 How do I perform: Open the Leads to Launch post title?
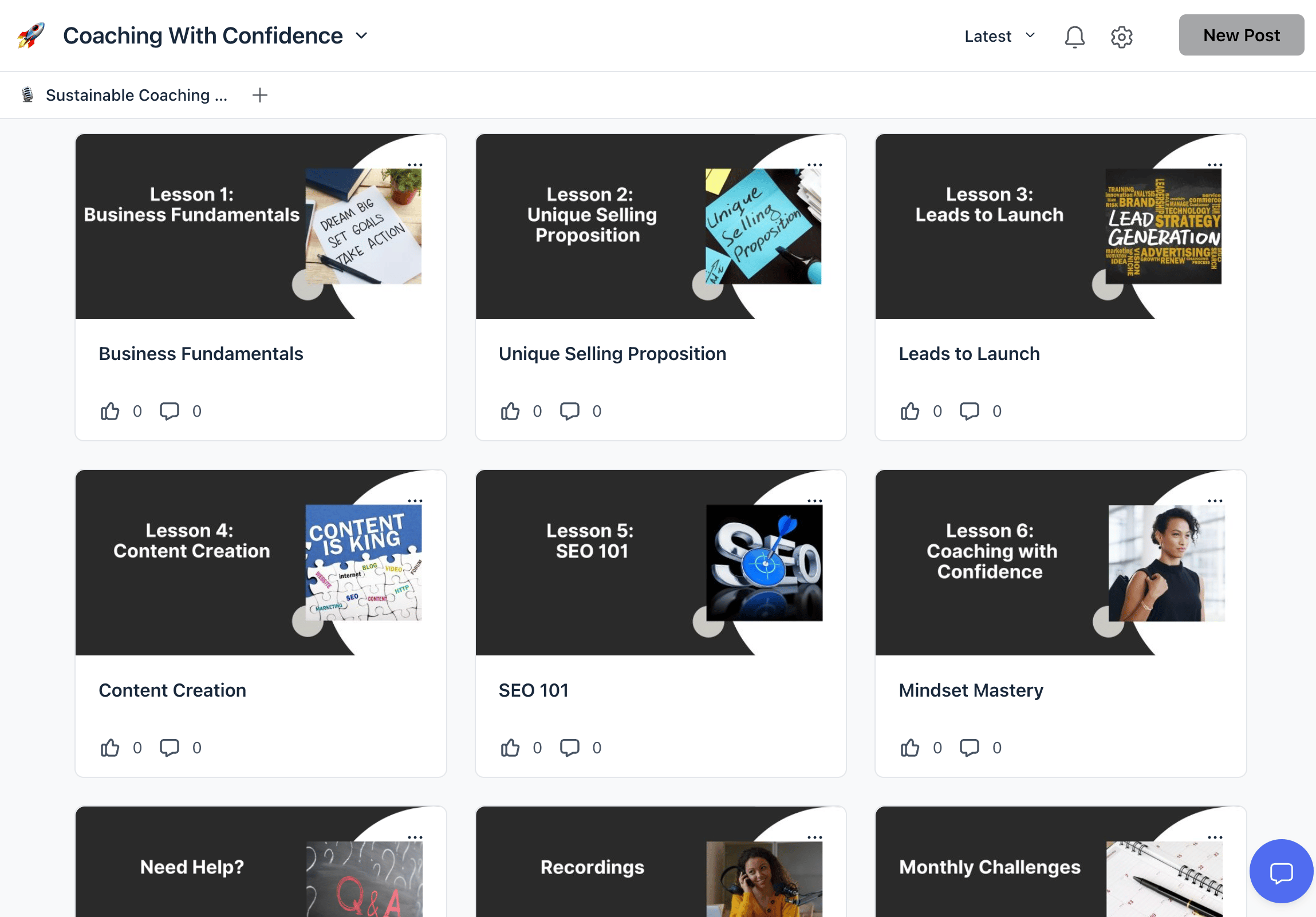click(968, 354)
